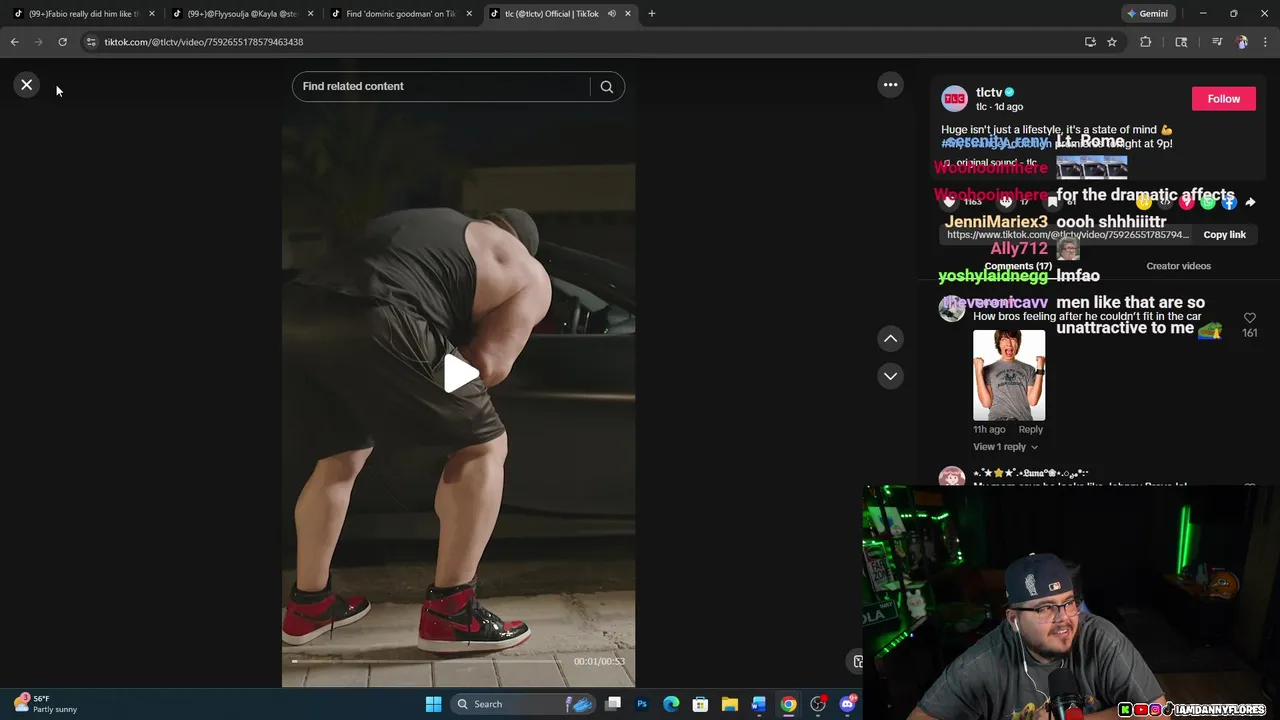The width and height of the screenshot is (1280, 720).
Task: Reply to the 'couldn't fit in the car' comment
Action: tap(1030, 430)
